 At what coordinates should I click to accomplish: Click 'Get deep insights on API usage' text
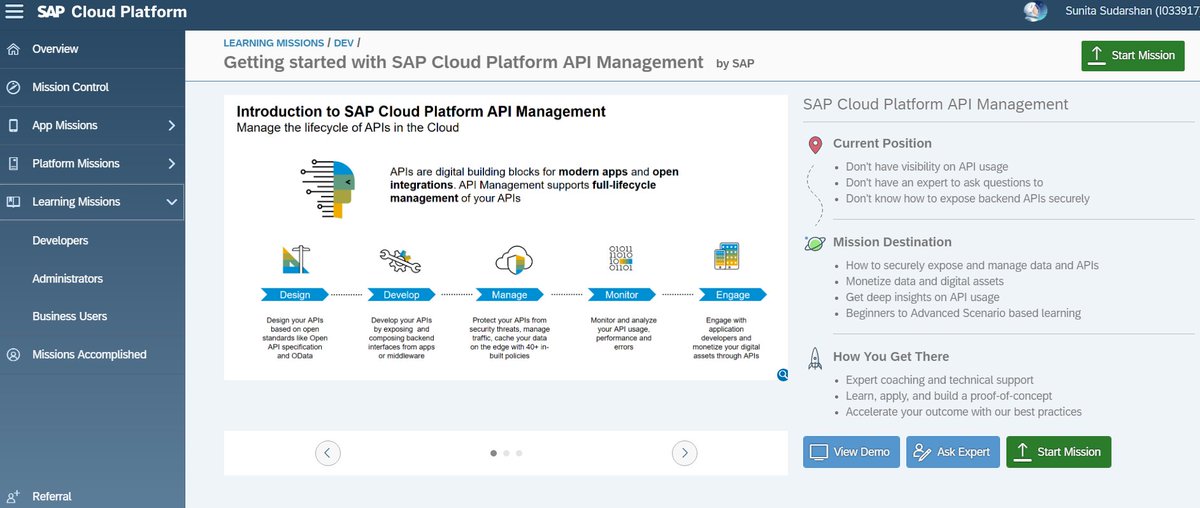[922, 298]
